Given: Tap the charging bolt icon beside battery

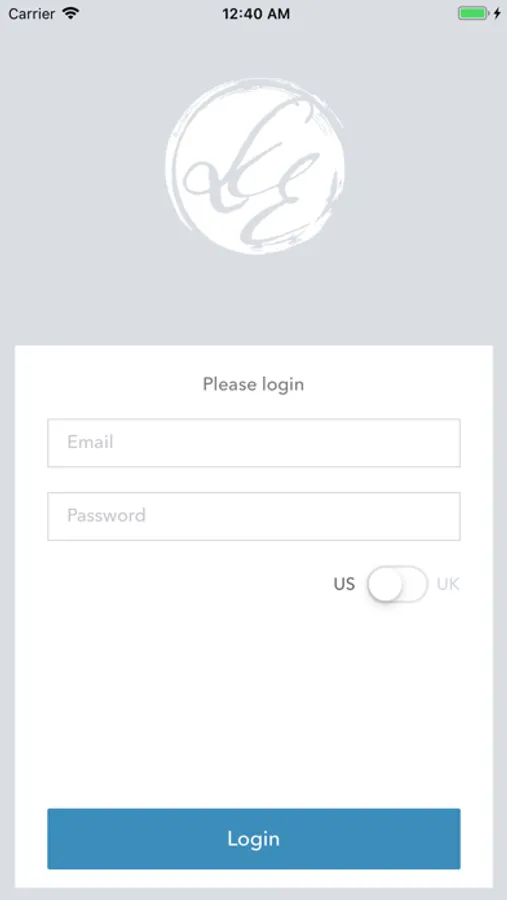Looking at the screenshot, I should coord(497,13).
